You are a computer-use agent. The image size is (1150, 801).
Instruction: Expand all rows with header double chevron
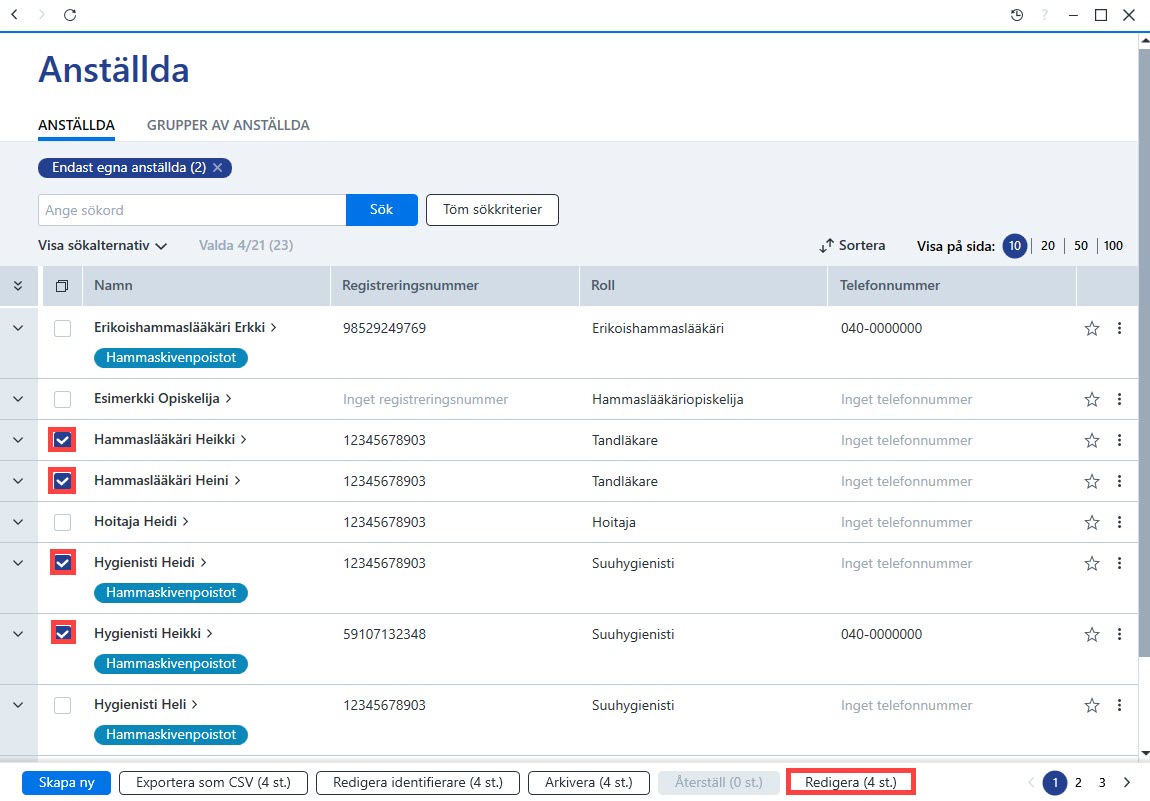pos(18,286)
